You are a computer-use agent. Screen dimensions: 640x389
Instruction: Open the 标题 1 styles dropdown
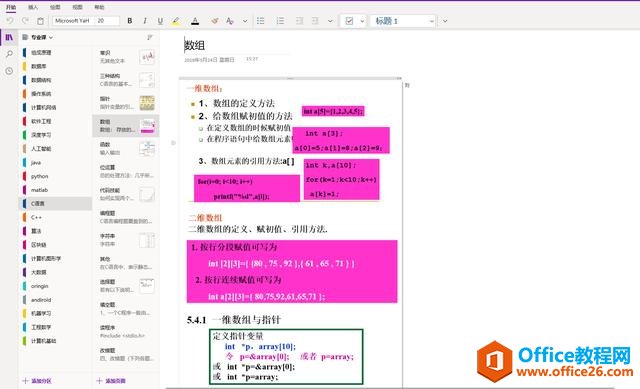[x=403, y=20]
